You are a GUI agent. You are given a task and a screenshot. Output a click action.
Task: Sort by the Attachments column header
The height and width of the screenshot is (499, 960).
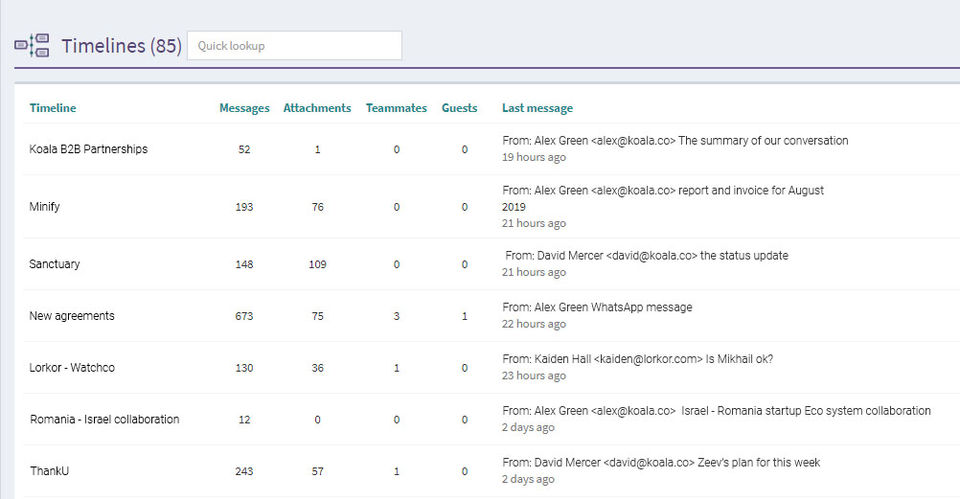[317, 108]
